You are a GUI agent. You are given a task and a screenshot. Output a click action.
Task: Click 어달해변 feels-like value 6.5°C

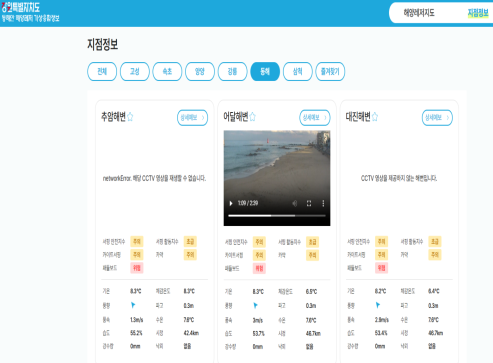(x=311, y=292)
